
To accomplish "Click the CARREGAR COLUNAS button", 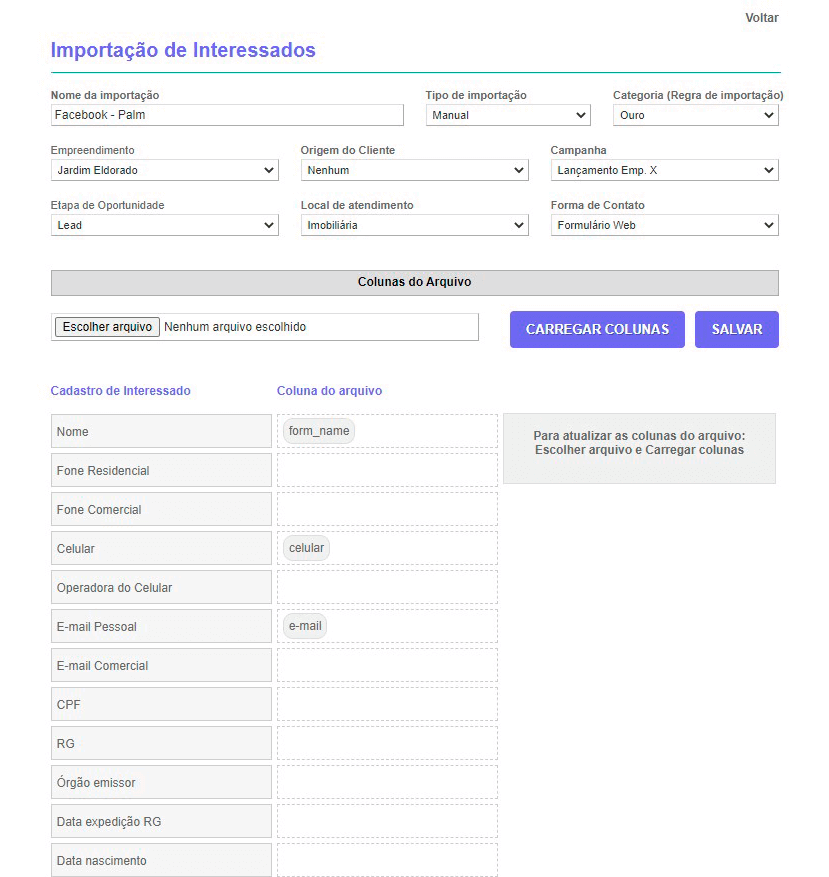I will coord(597,329).
